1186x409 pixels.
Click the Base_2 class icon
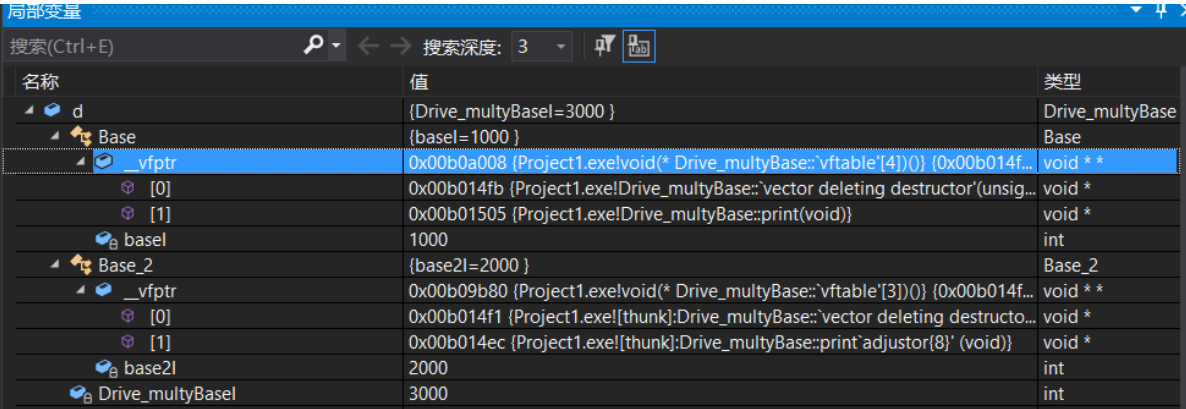click(80, 265)
